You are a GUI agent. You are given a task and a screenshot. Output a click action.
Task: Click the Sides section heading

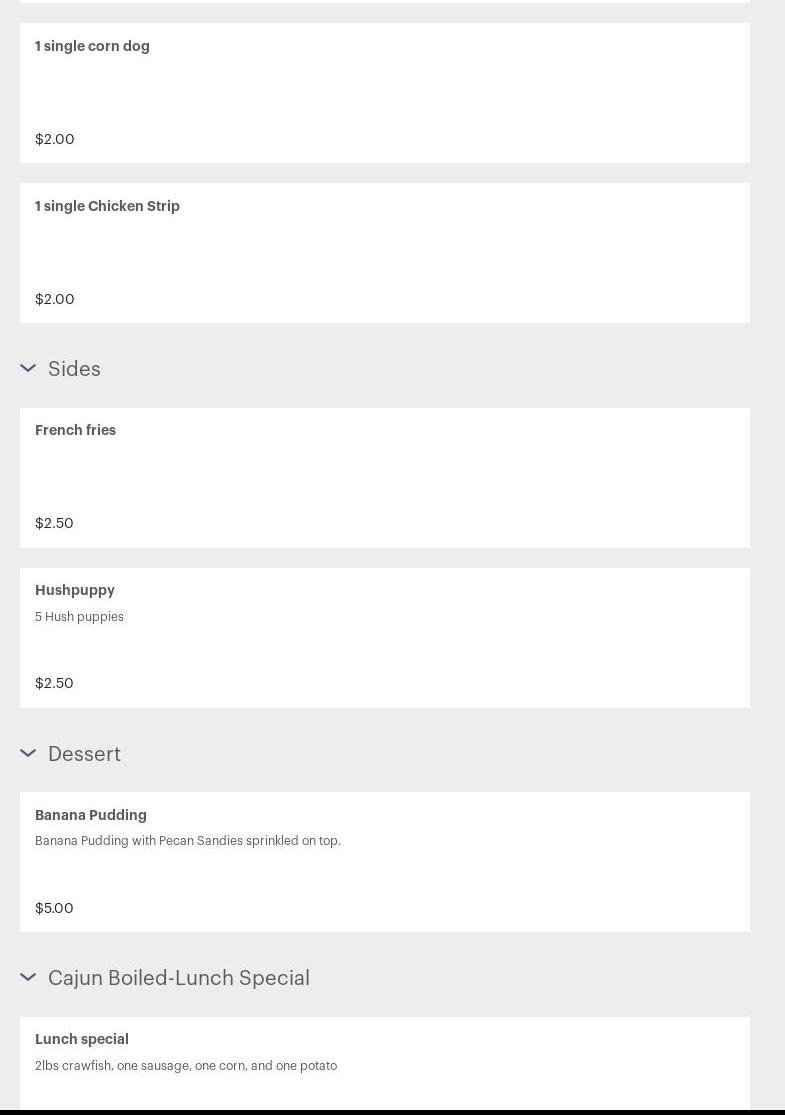74,369
